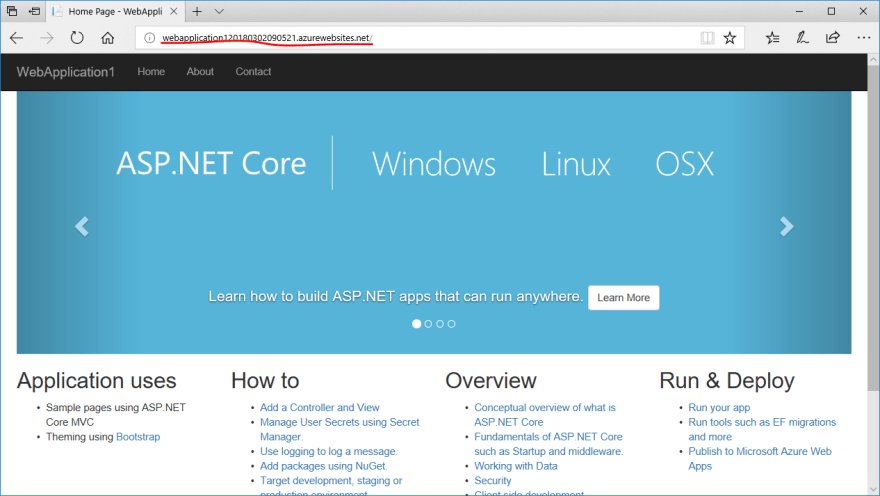Open the new tab plus button
This screenshot has height=496, width=880.
click(x=197, y=11)
